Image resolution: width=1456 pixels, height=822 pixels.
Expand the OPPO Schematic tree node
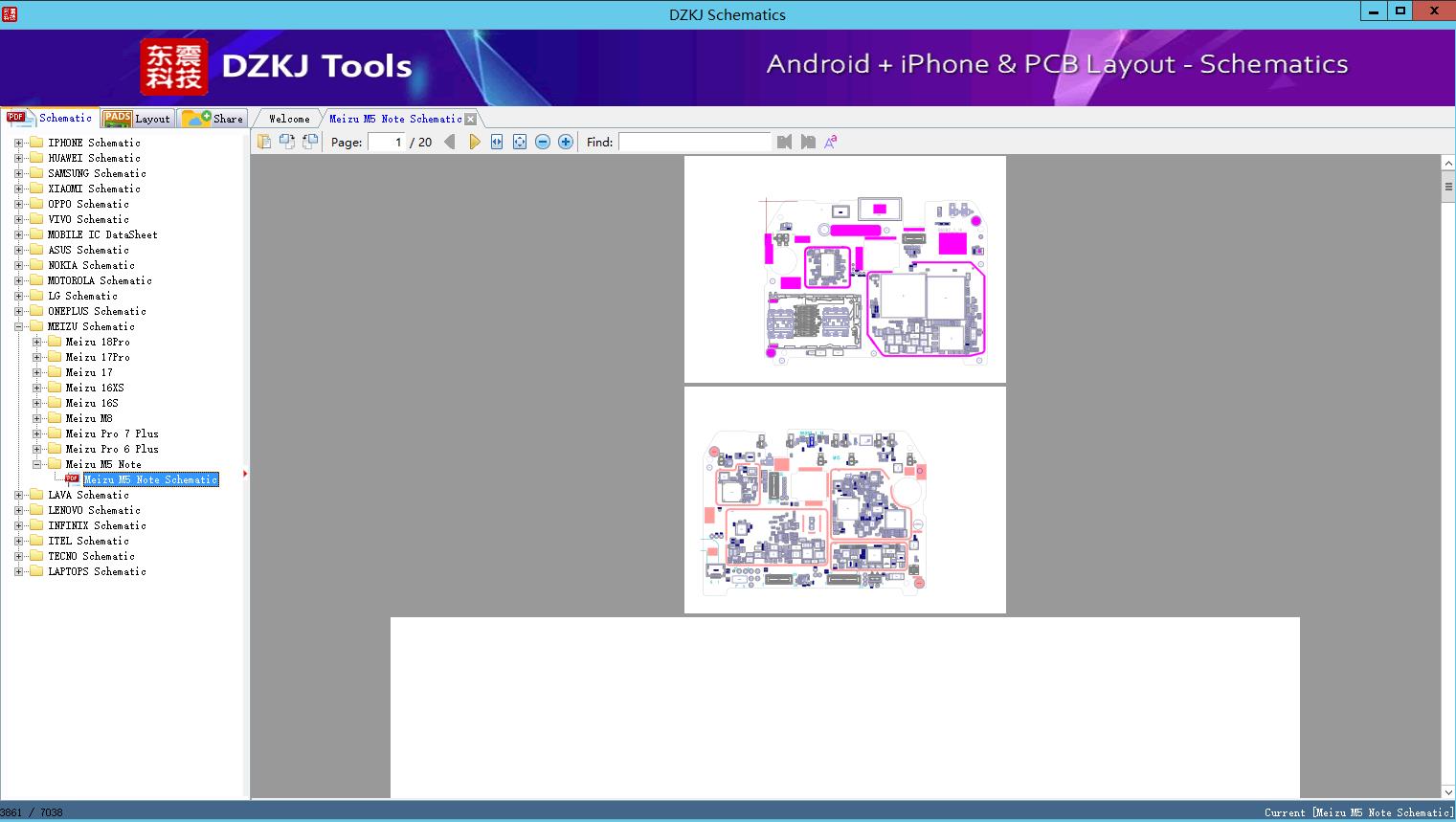(18, 204)
